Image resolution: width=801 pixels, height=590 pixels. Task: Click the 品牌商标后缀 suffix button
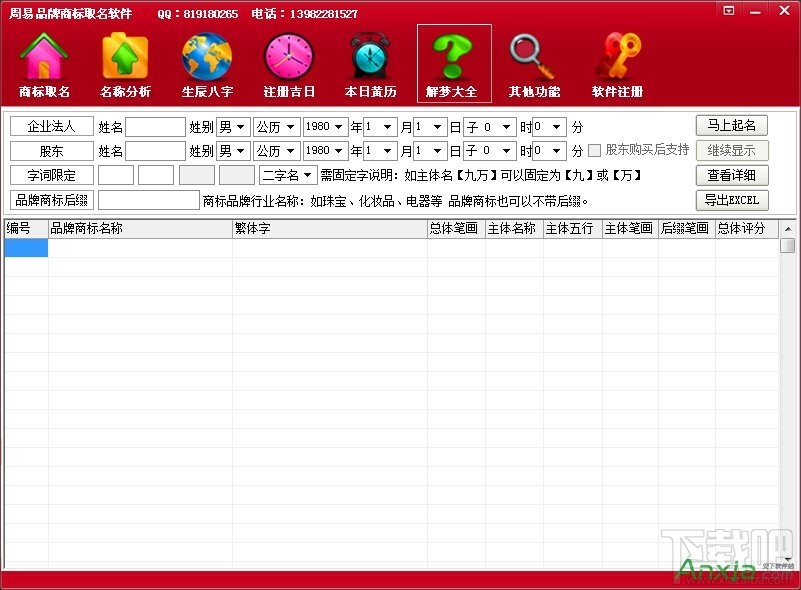[54, 200]
